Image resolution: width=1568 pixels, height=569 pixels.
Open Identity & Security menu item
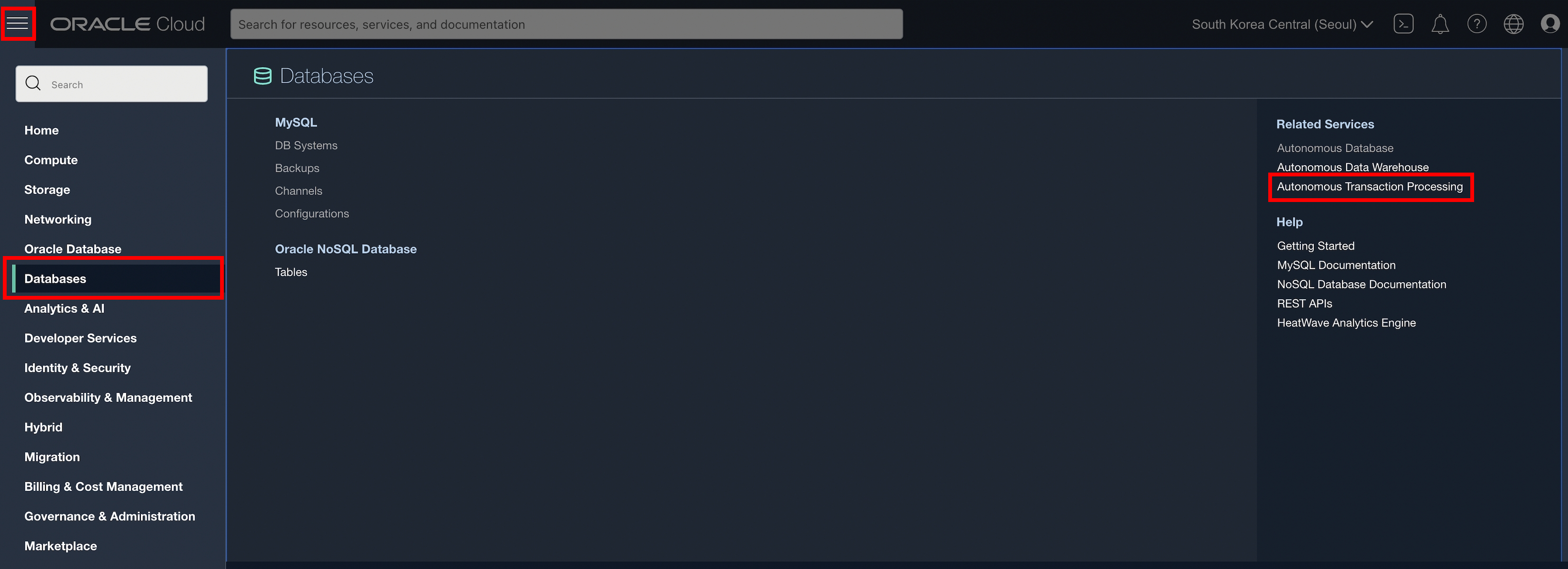(x=77, y=367)
